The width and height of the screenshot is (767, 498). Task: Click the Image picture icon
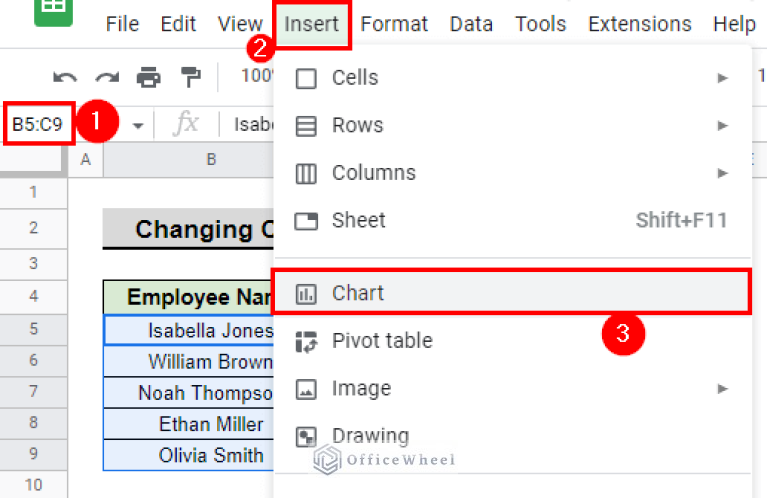tap(306, 389)
